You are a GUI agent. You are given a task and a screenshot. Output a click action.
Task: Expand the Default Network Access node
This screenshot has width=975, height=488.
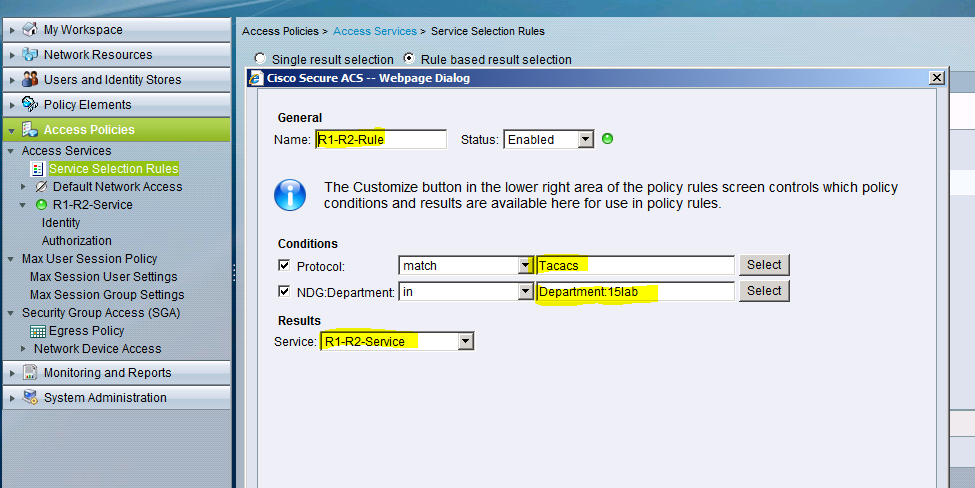pos(24,186)
